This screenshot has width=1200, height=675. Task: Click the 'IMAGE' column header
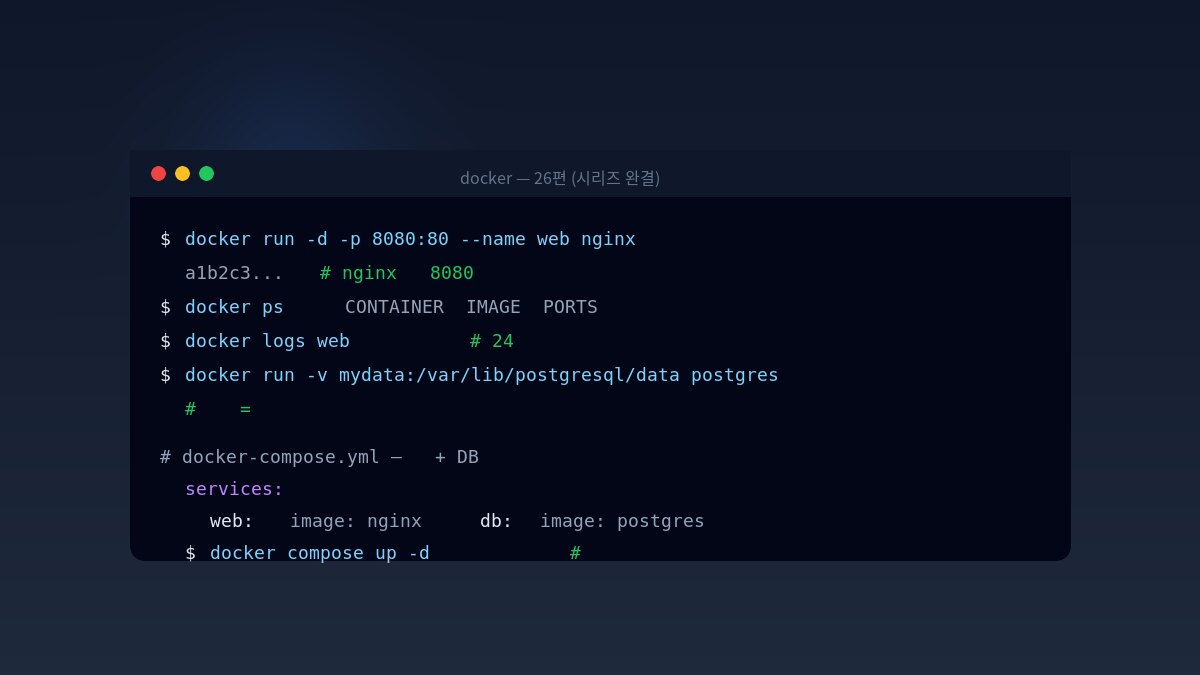(493, 307)
